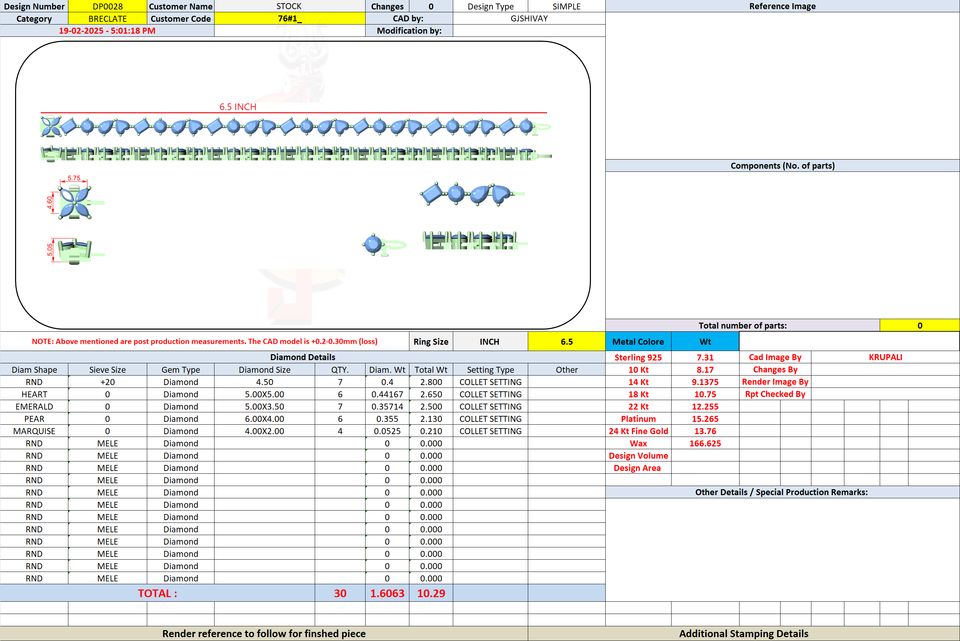Click the 18 Kt weight 10.75

point(705,394)
